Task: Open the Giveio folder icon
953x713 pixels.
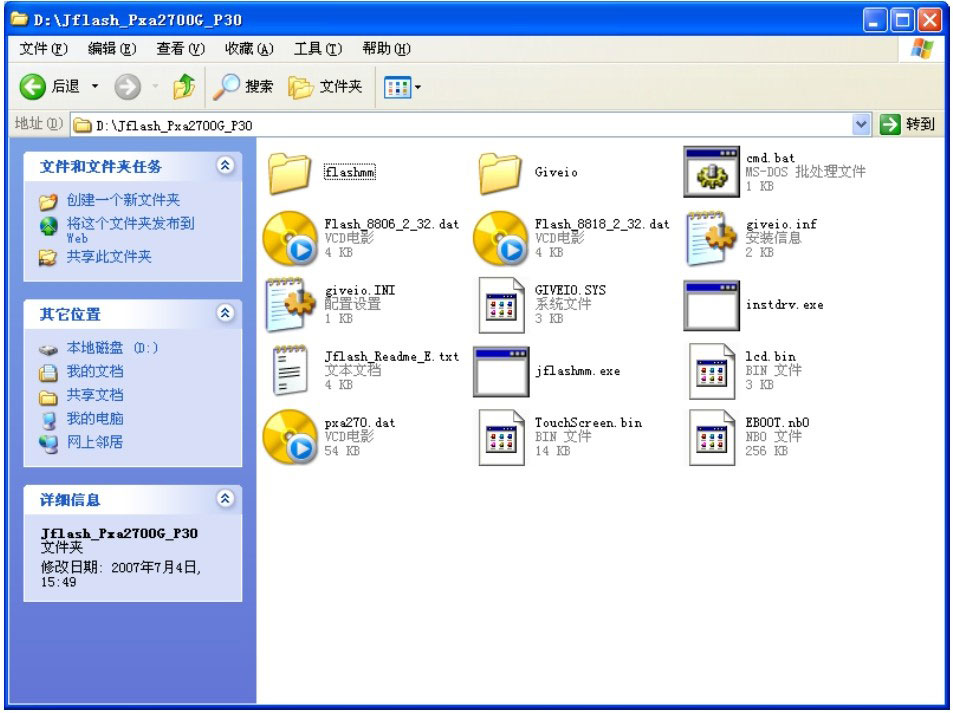Action: 500,173
